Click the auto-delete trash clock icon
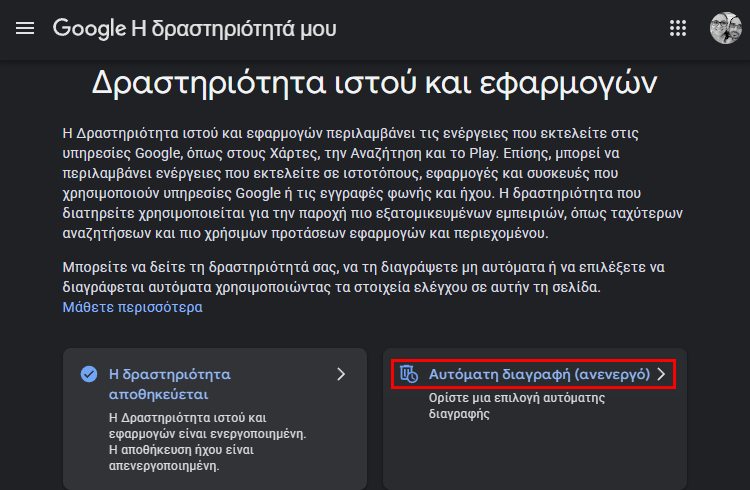This screenshot has width=750, height=490. click(x=409, y=374)
